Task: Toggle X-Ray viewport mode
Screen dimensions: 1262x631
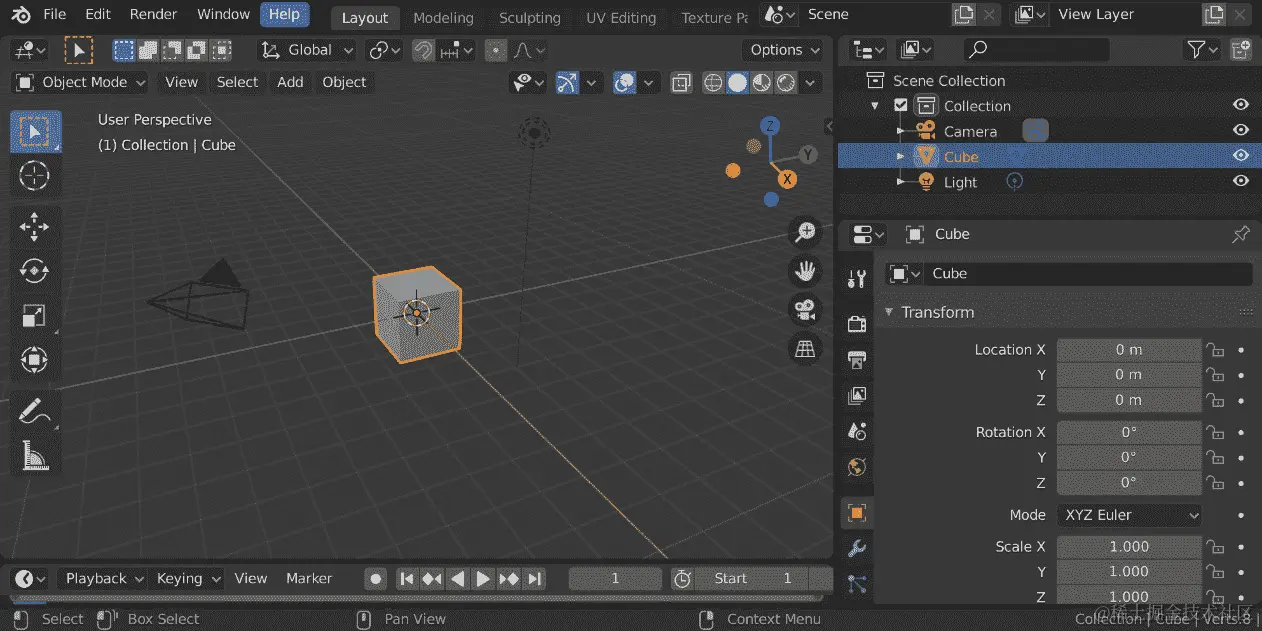Action: pyautogui.click(x=681, y=82)
